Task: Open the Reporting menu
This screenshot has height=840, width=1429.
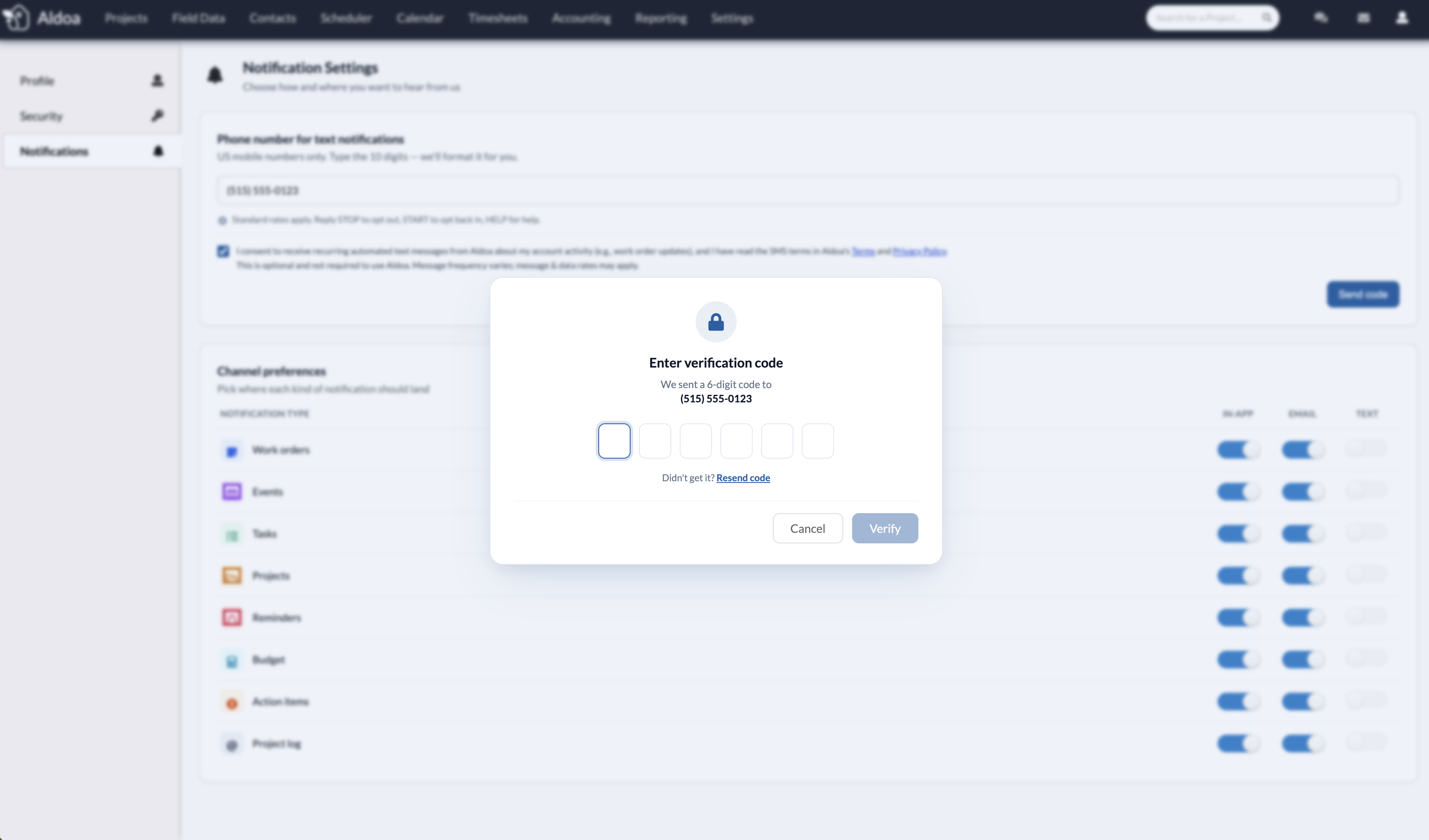Action: click(661, 18)
